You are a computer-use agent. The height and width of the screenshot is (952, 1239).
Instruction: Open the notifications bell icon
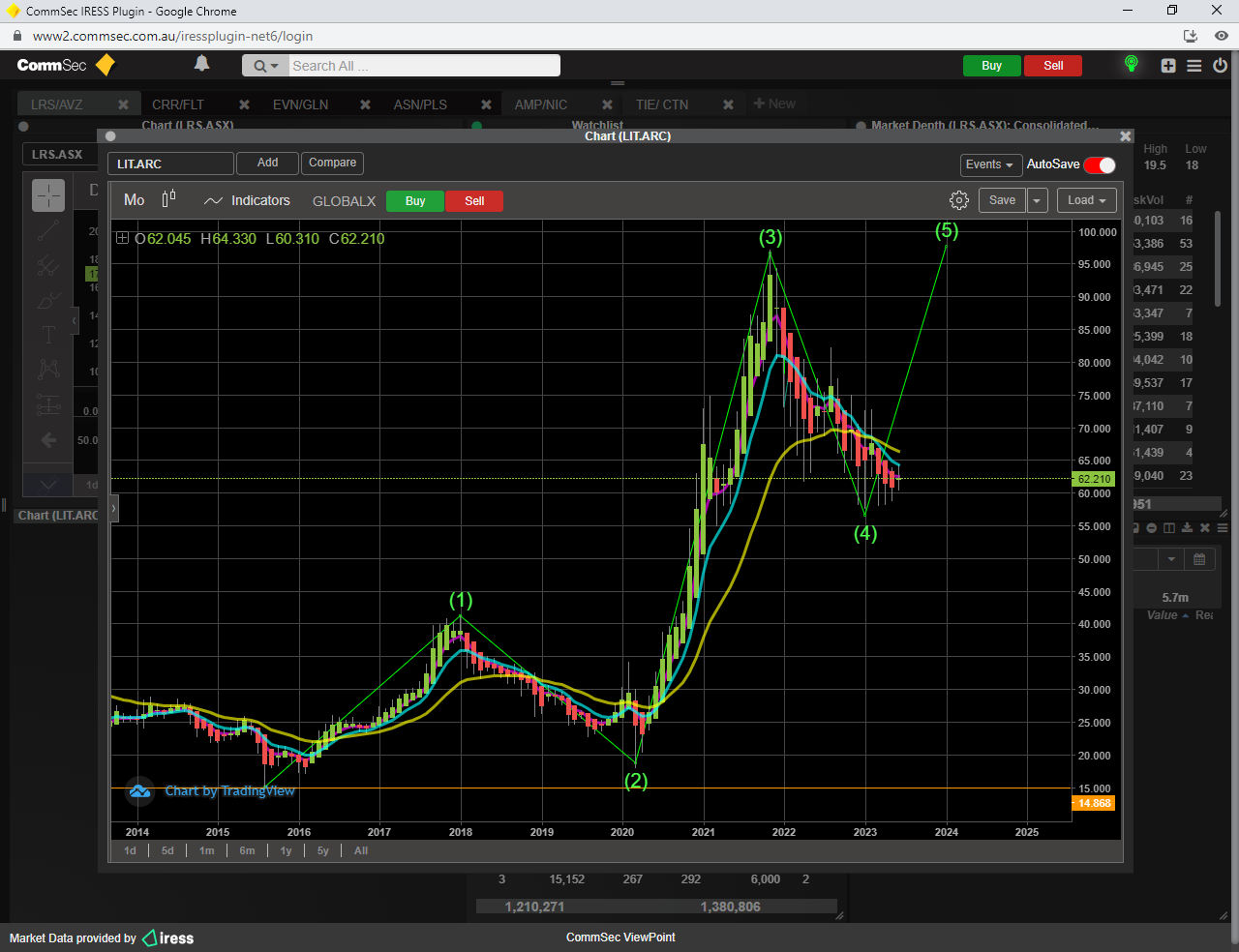[x=201, y=64]
